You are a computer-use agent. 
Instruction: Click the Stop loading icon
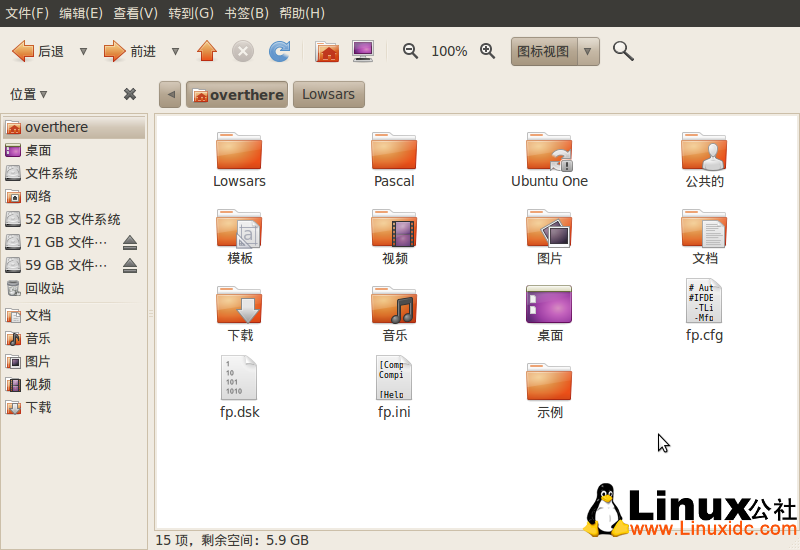click(243, 52)
